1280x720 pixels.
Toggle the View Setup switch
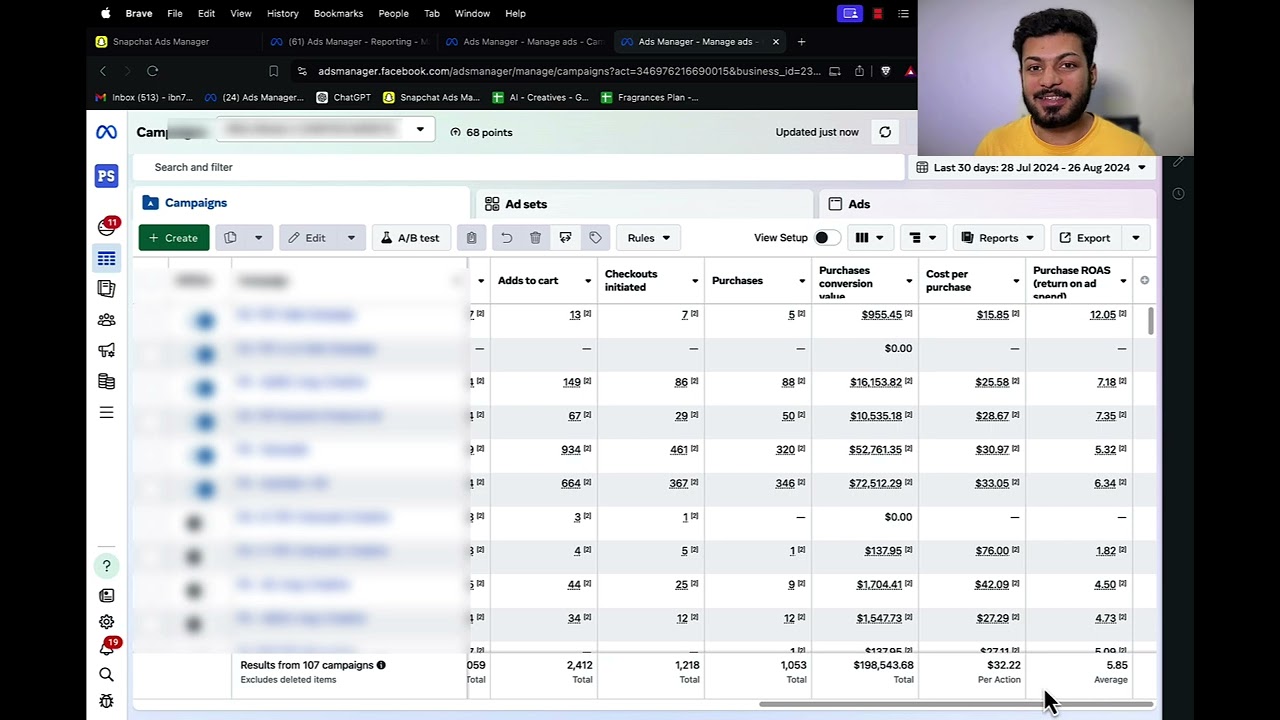pos(827,238)
